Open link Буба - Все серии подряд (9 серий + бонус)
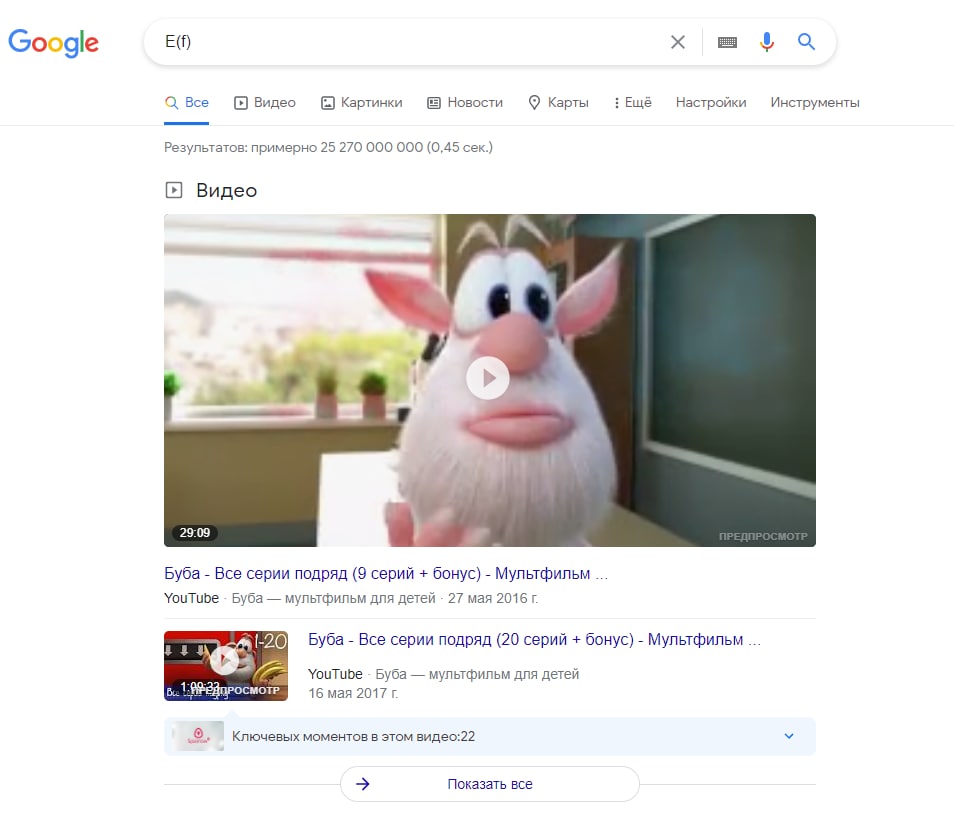Screen dimensions: 954x830 (386, 573)
